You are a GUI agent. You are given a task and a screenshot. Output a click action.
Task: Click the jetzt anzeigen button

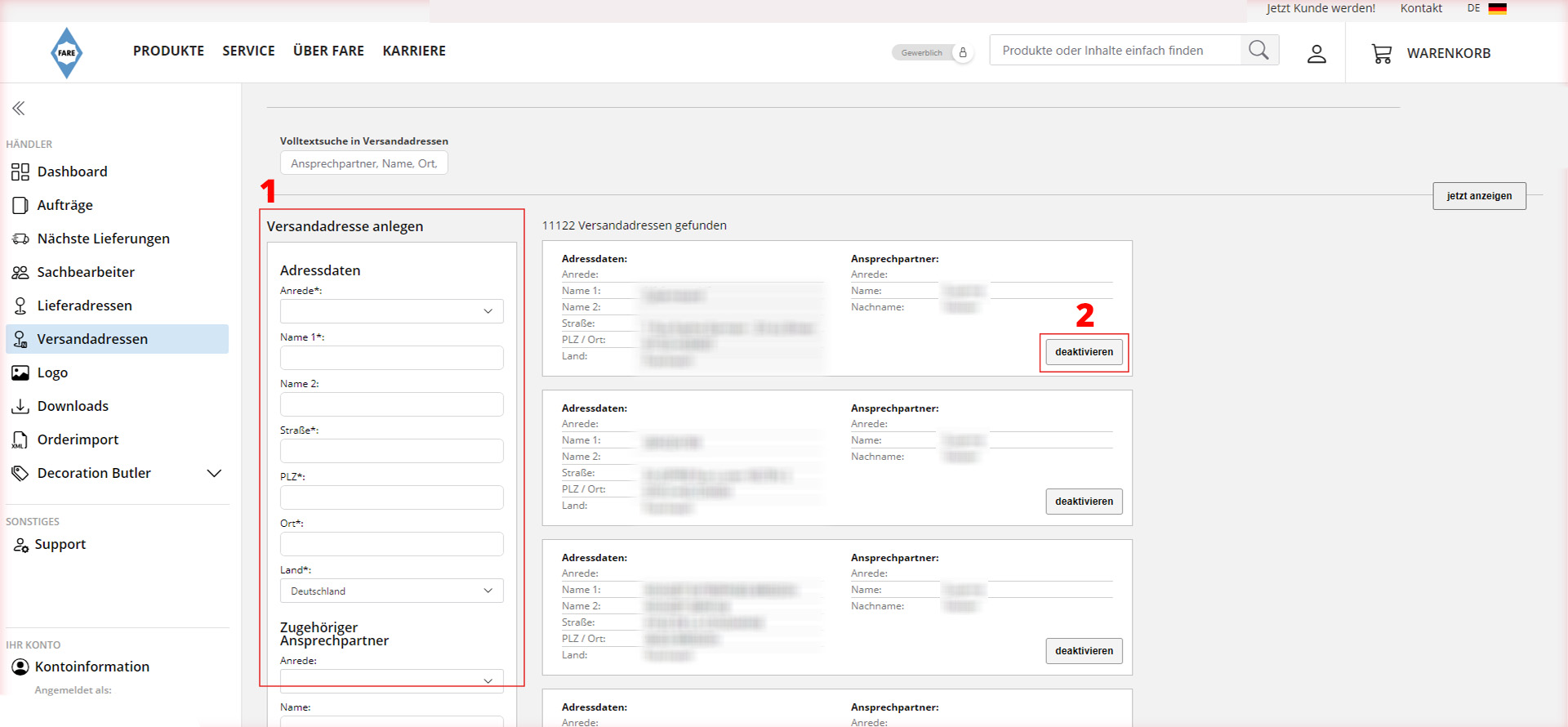point(1479,196)
